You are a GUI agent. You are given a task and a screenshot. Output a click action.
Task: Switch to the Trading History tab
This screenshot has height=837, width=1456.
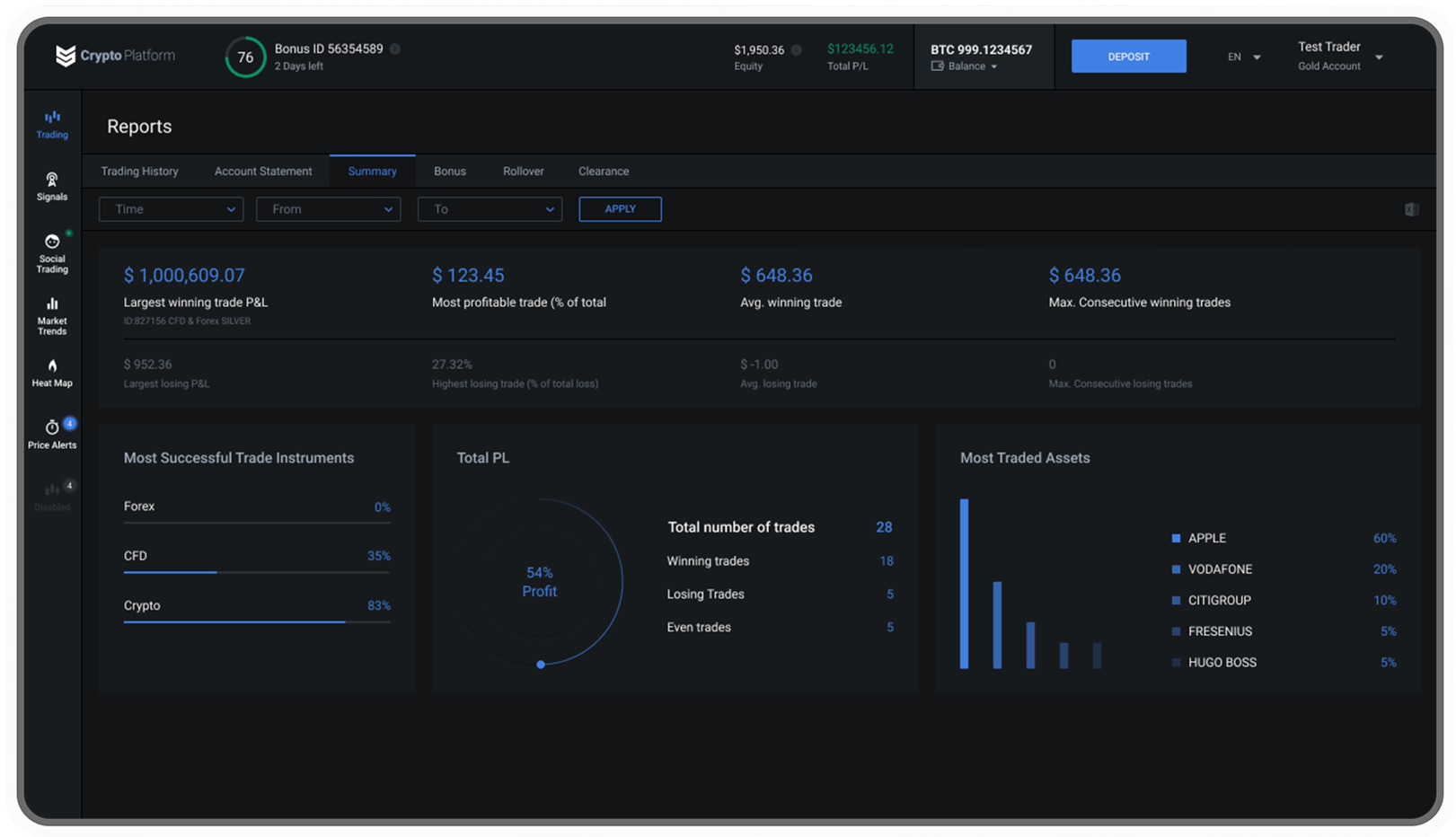(139, 172)
